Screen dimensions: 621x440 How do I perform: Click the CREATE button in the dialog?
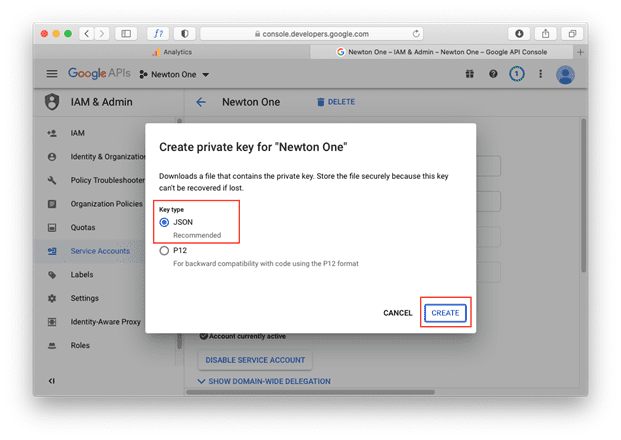445,313
